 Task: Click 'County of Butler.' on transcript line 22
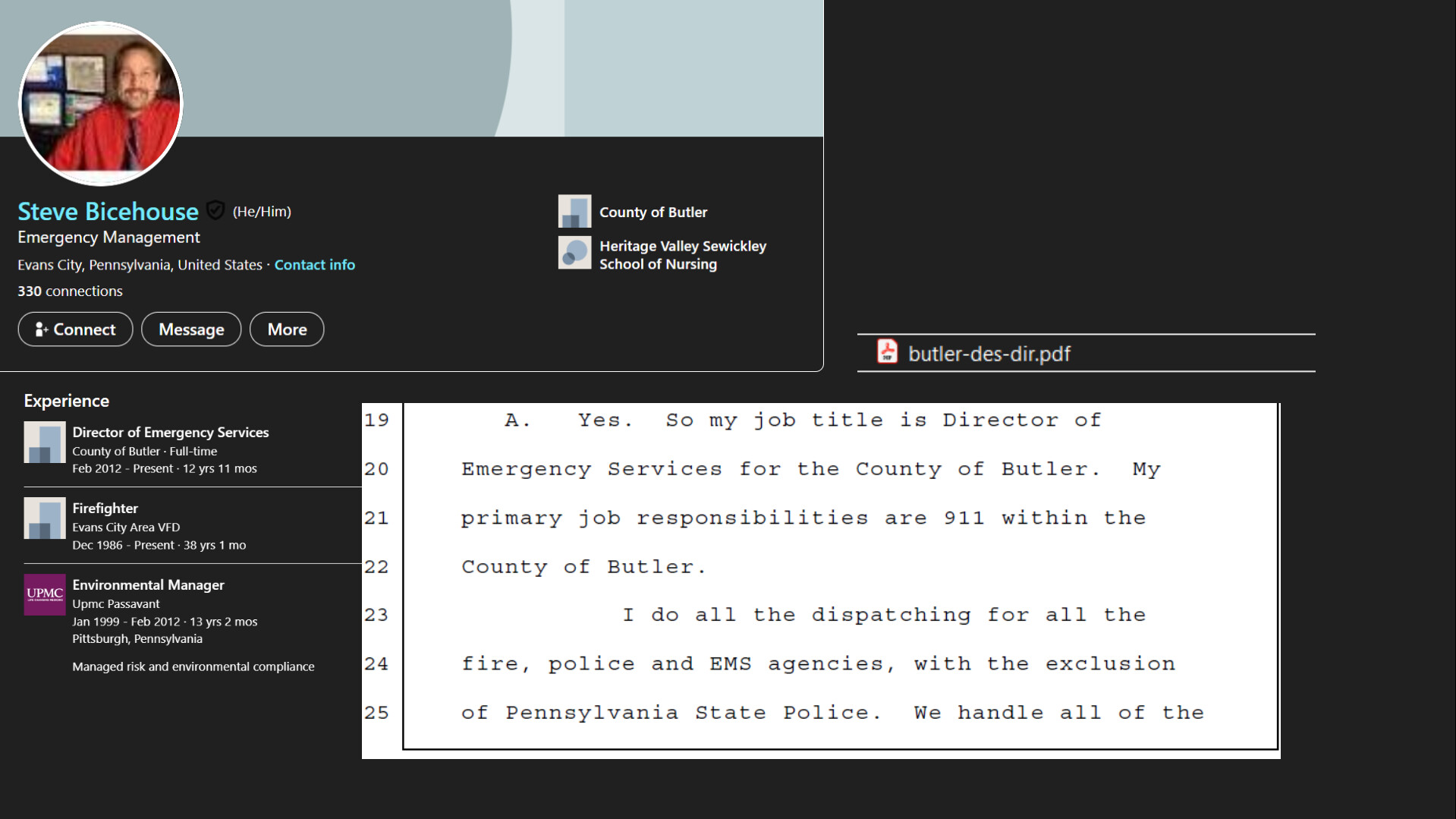point(583,567)
